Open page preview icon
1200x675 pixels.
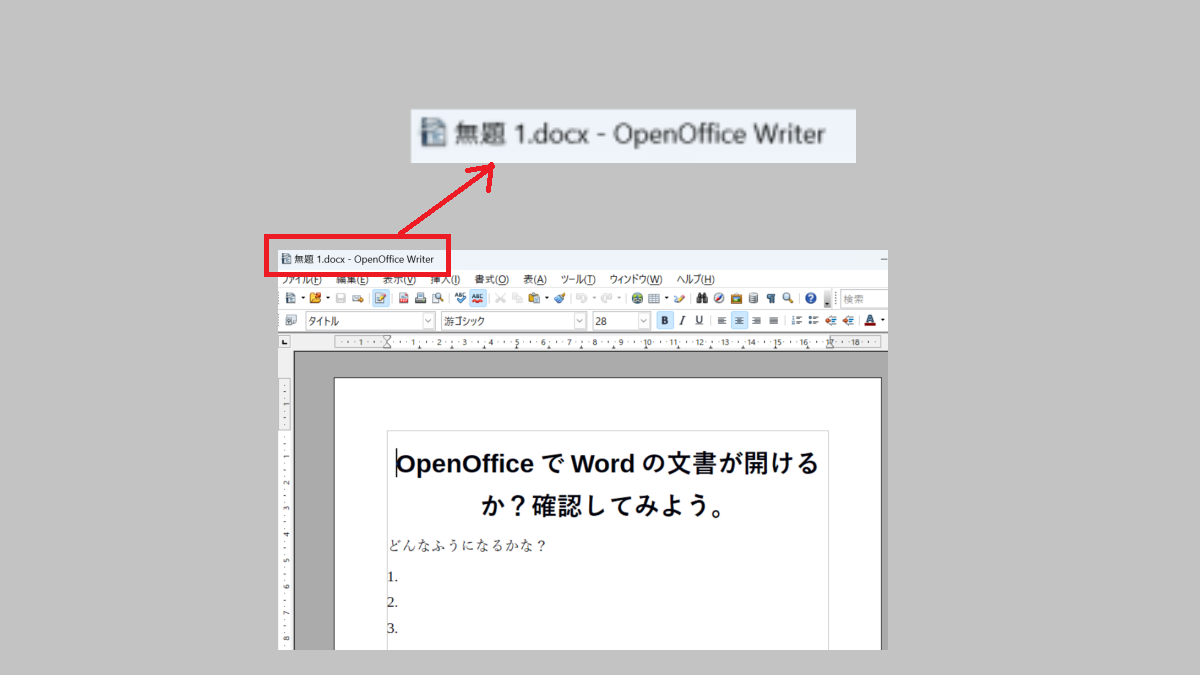(x=437, y=298)
